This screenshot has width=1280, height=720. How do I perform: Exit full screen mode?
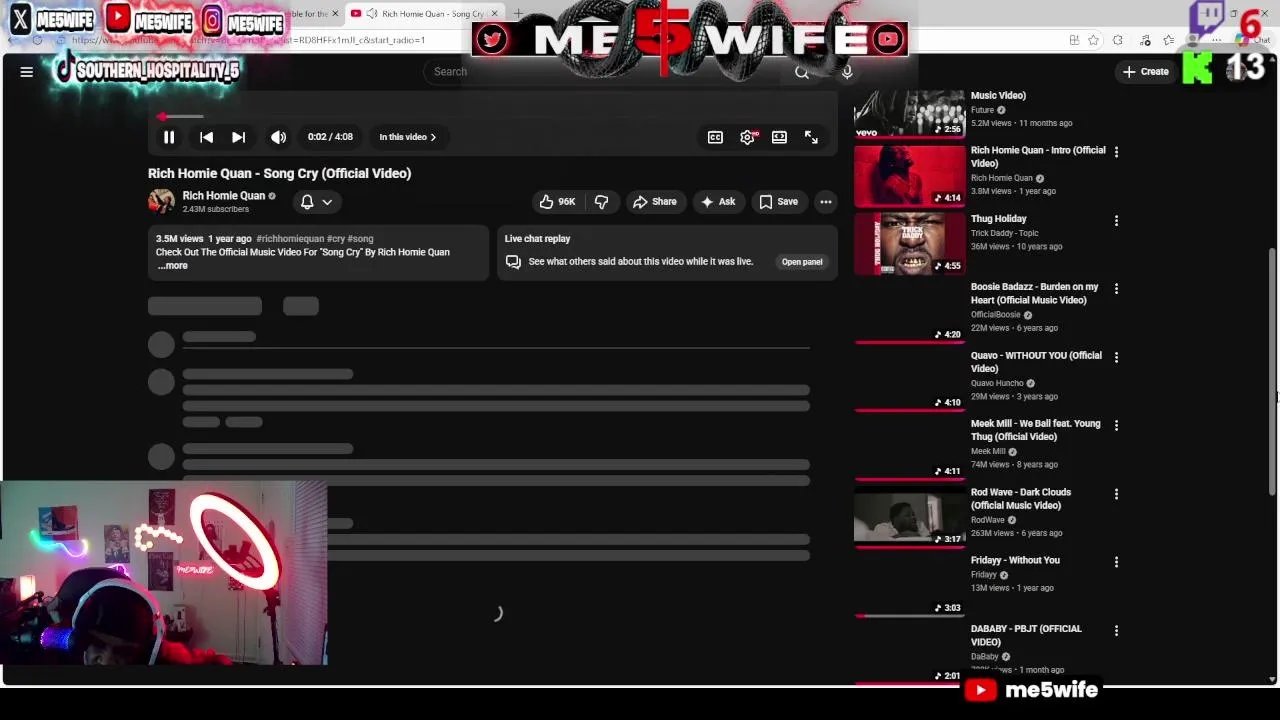point(811,137)
